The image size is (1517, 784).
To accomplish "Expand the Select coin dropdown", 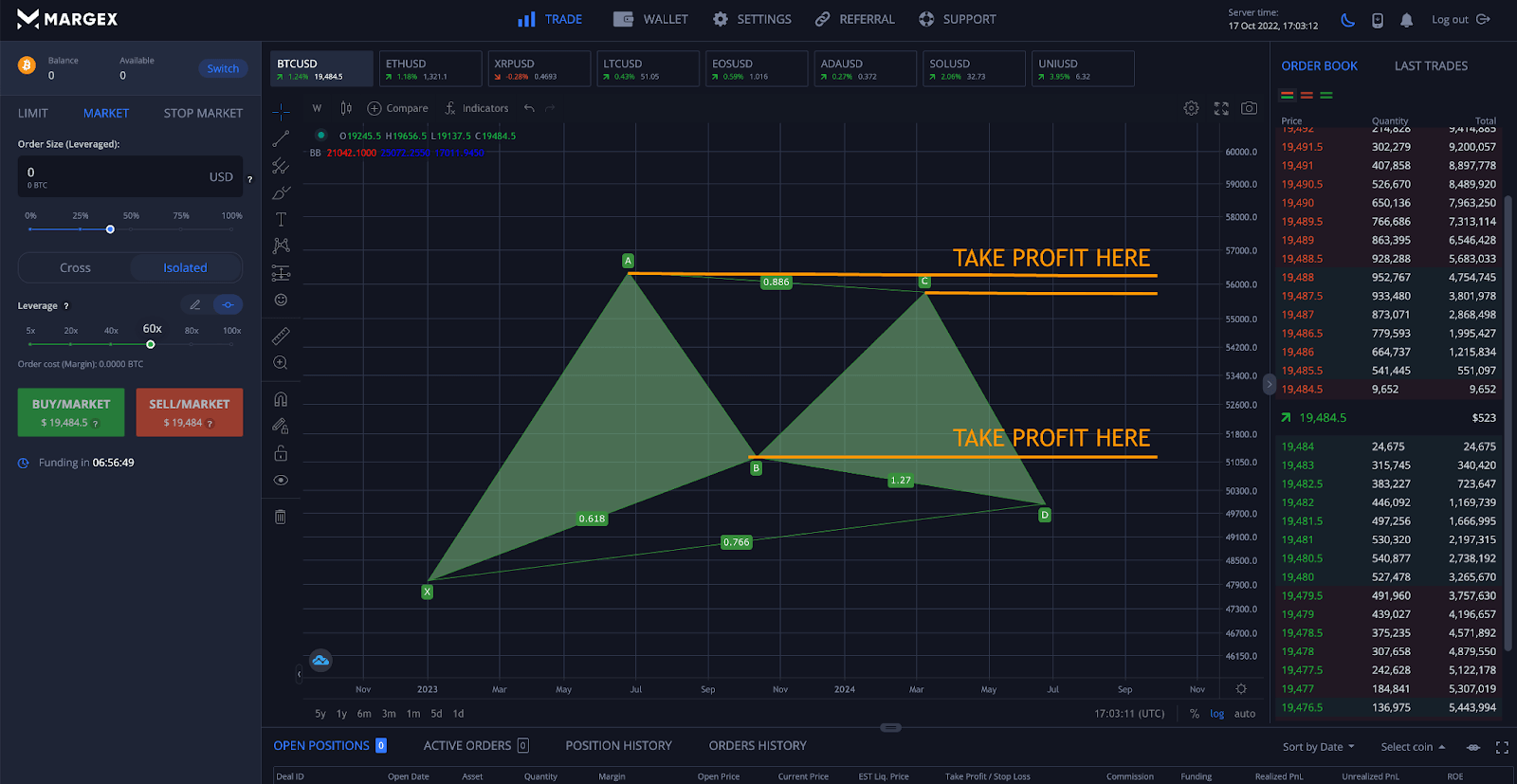I will click(1413, 747).
